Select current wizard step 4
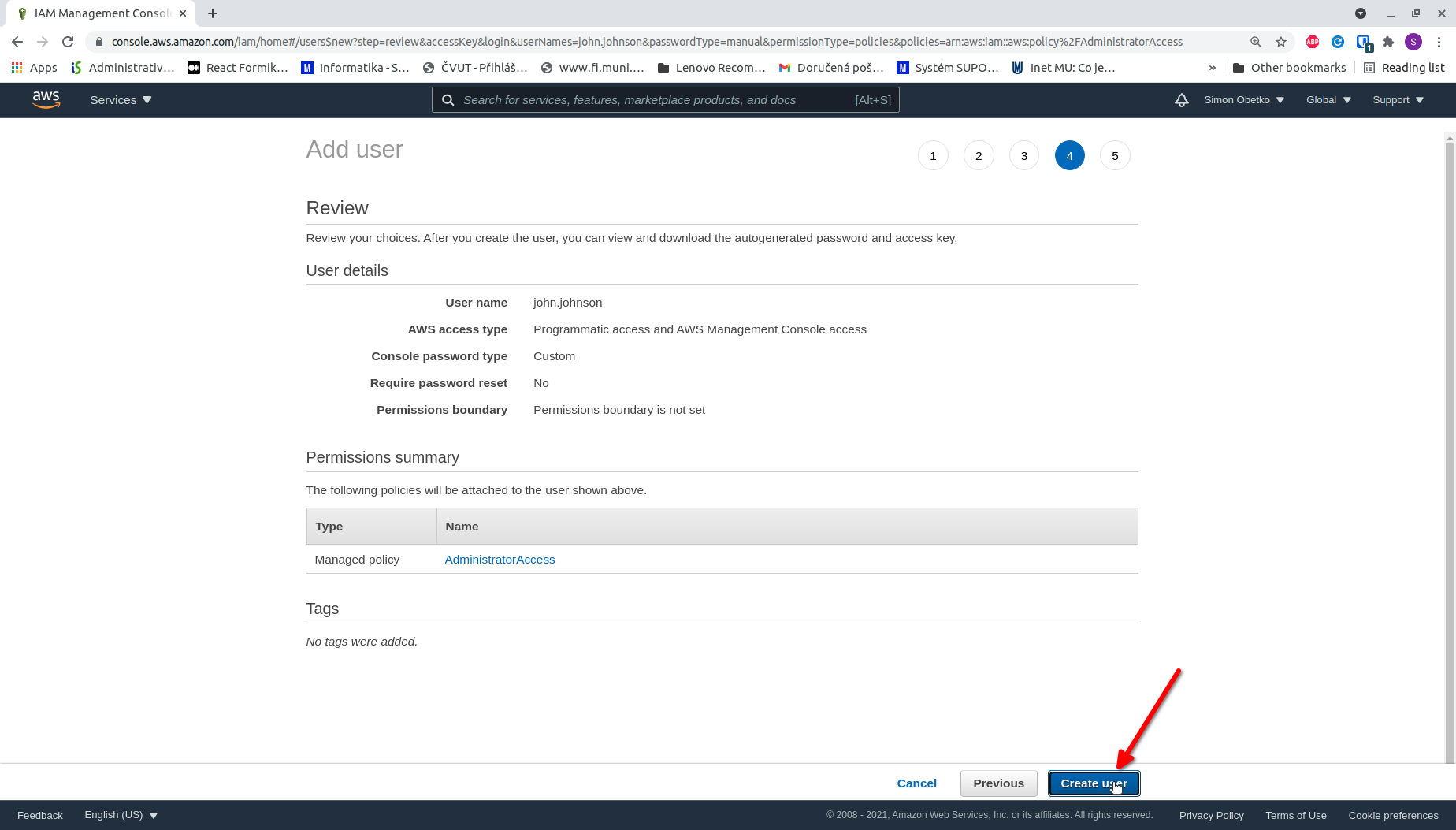Image resolution: width=1456 pixels, height=830 pixels. pyautogui.click(x=1069, y=156)
